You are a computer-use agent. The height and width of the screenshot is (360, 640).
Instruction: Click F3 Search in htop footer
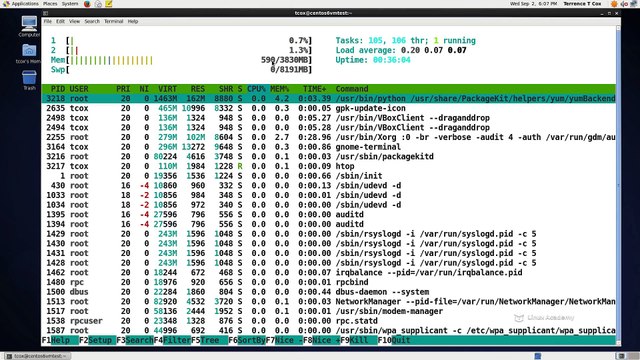pyautogui.click(x=135, y=340)
